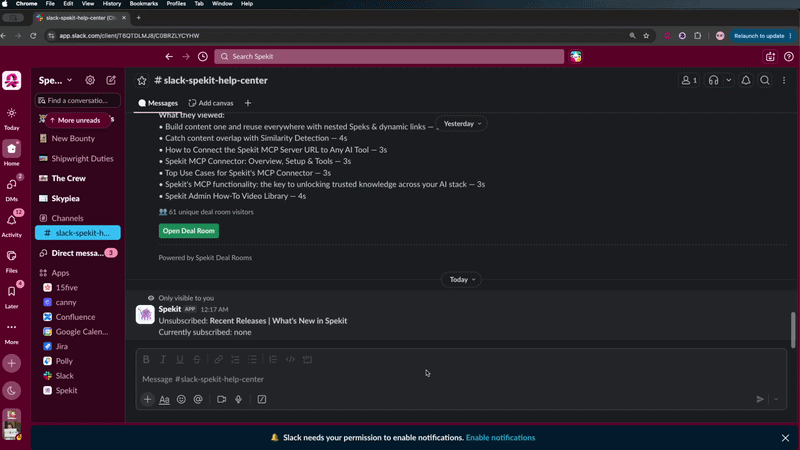The image size is (800, 450).
Task: Toggle strikethrough formatting
Action: pos(196,360)
